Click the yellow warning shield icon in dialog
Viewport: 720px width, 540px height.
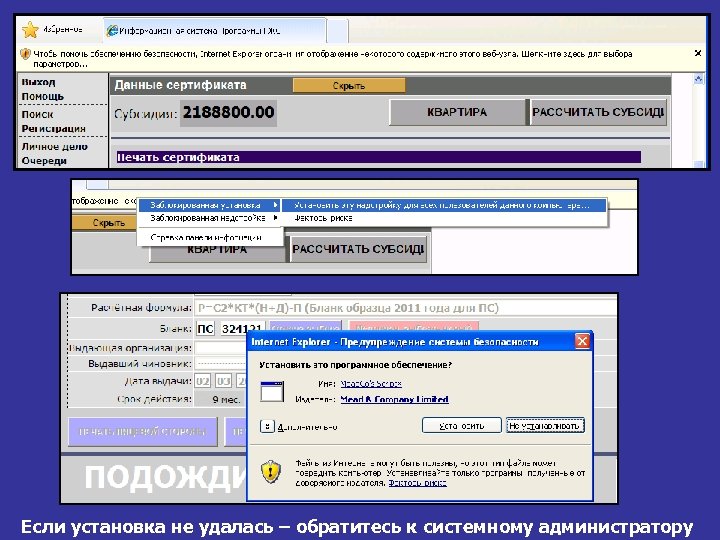point(271,472)
